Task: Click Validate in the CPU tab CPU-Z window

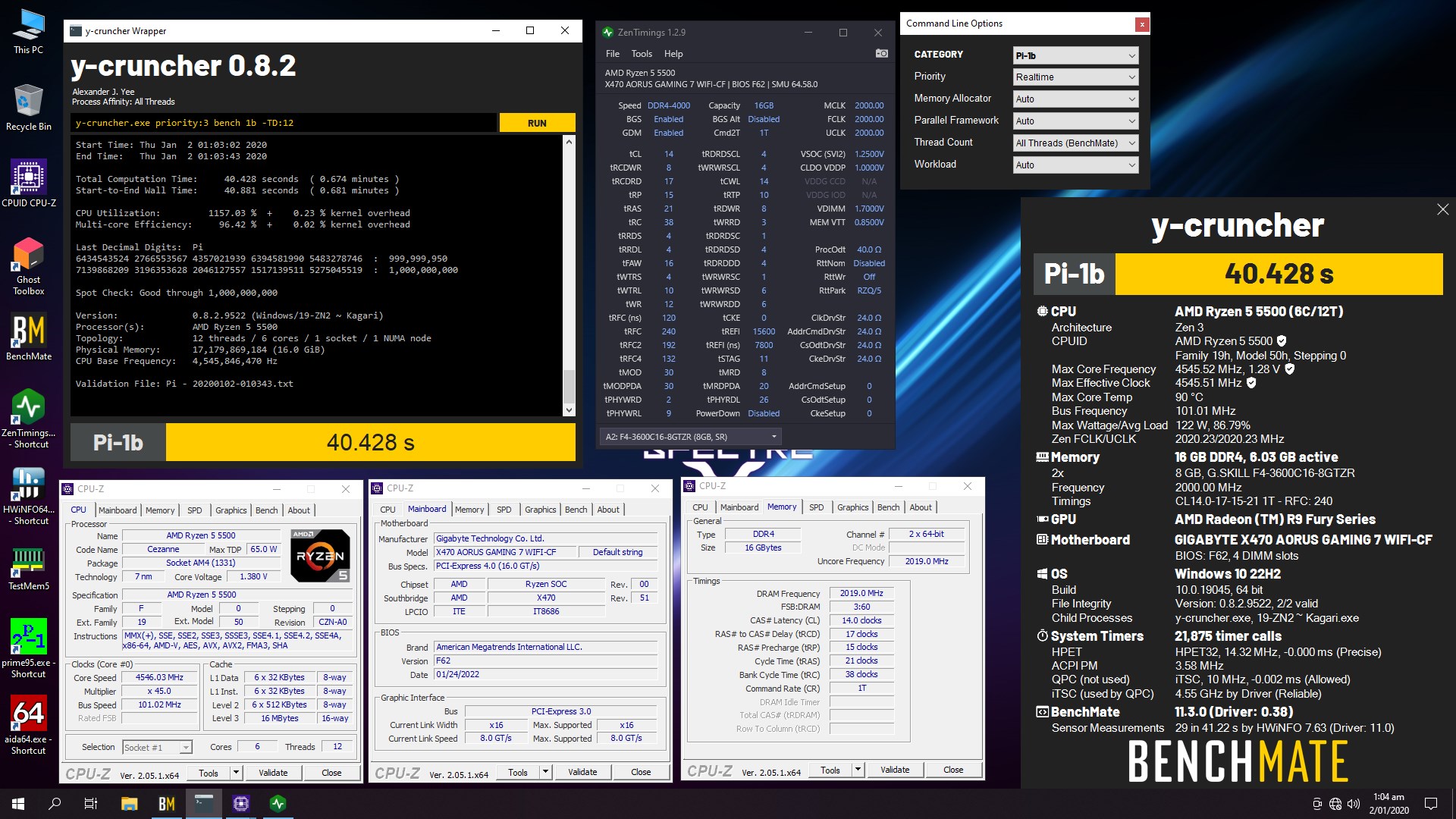Action: [x=273, y=773]
